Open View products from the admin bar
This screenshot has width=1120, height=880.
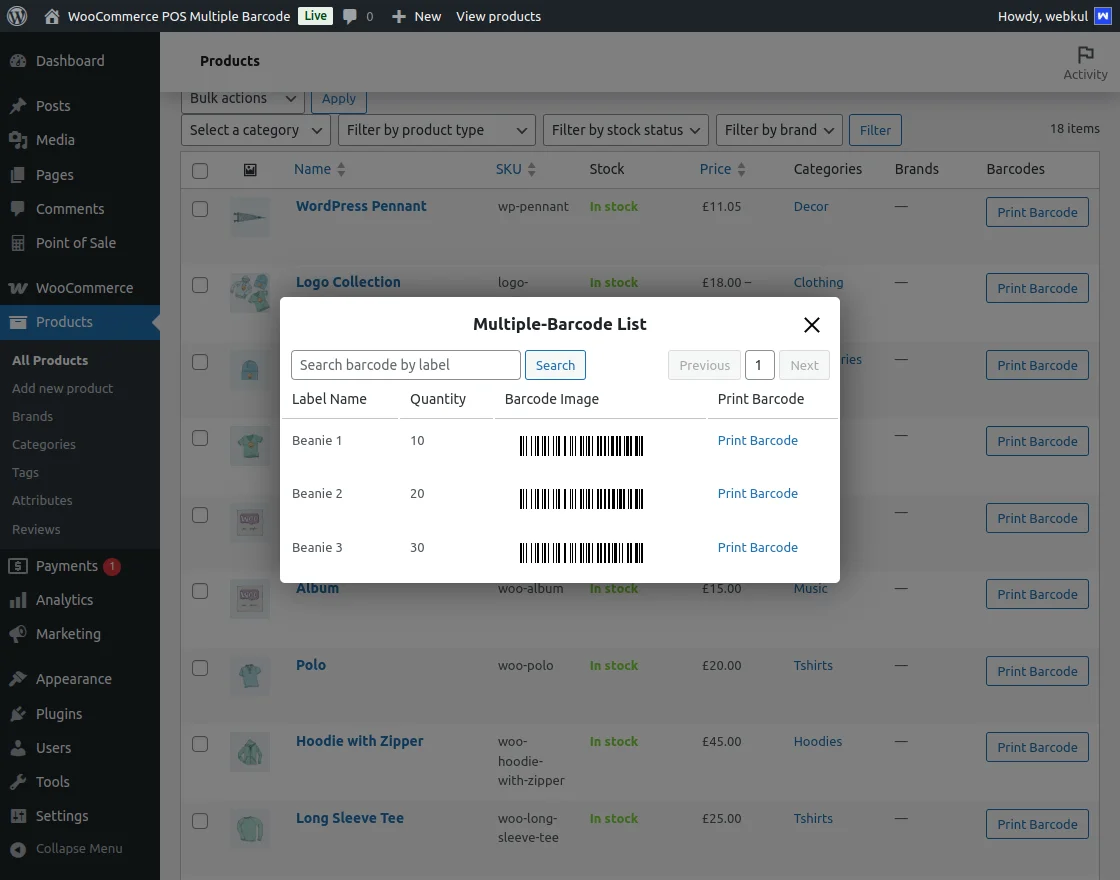498,16
